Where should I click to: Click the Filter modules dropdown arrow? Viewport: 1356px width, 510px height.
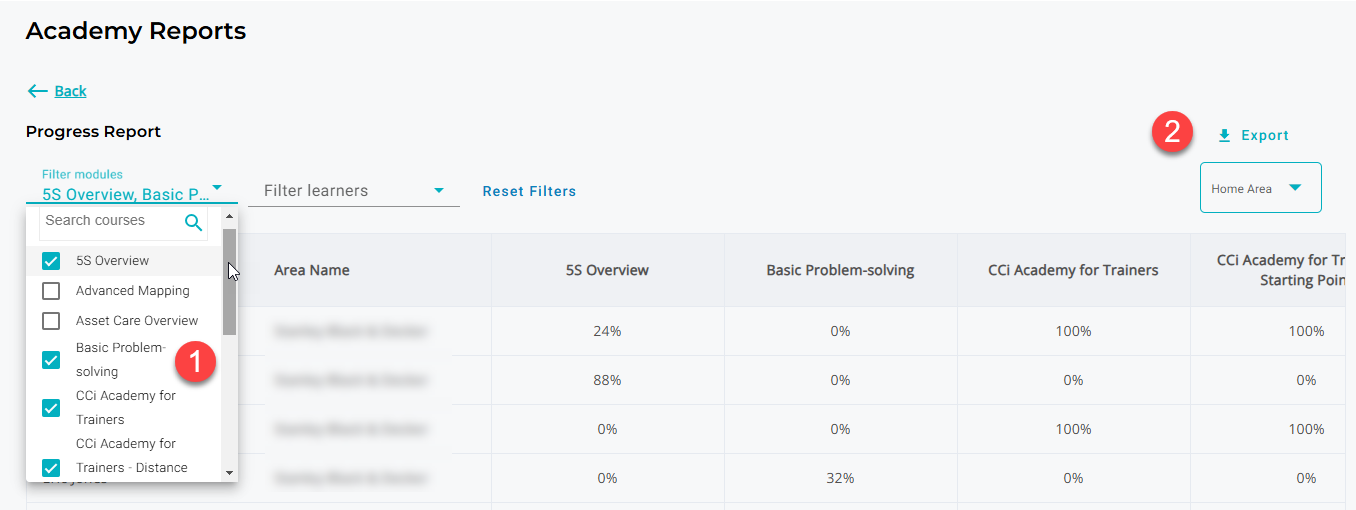217,188
